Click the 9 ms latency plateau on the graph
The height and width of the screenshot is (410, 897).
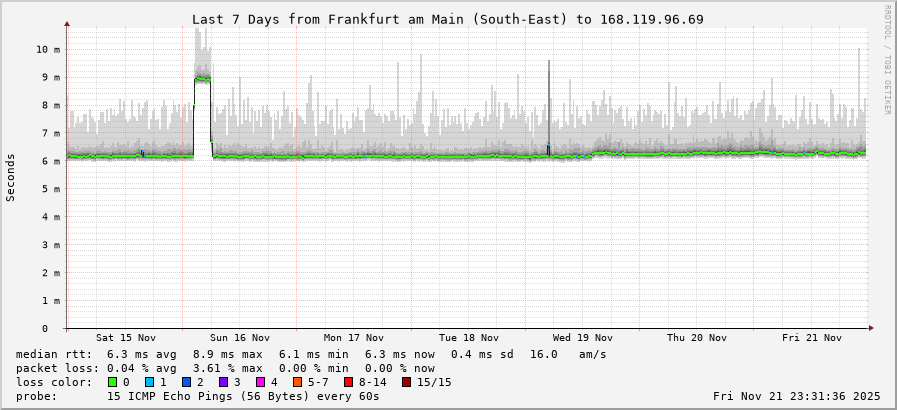203,78
